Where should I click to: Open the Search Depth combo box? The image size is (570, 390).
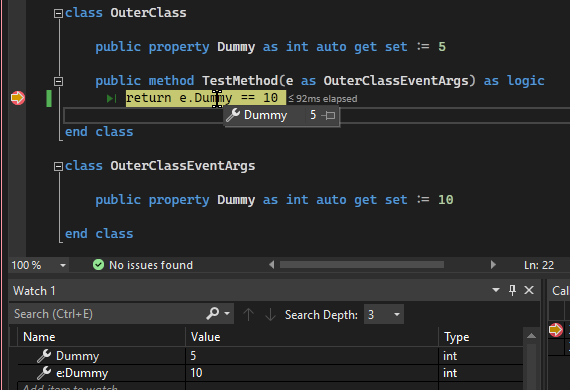coord(384,314)
